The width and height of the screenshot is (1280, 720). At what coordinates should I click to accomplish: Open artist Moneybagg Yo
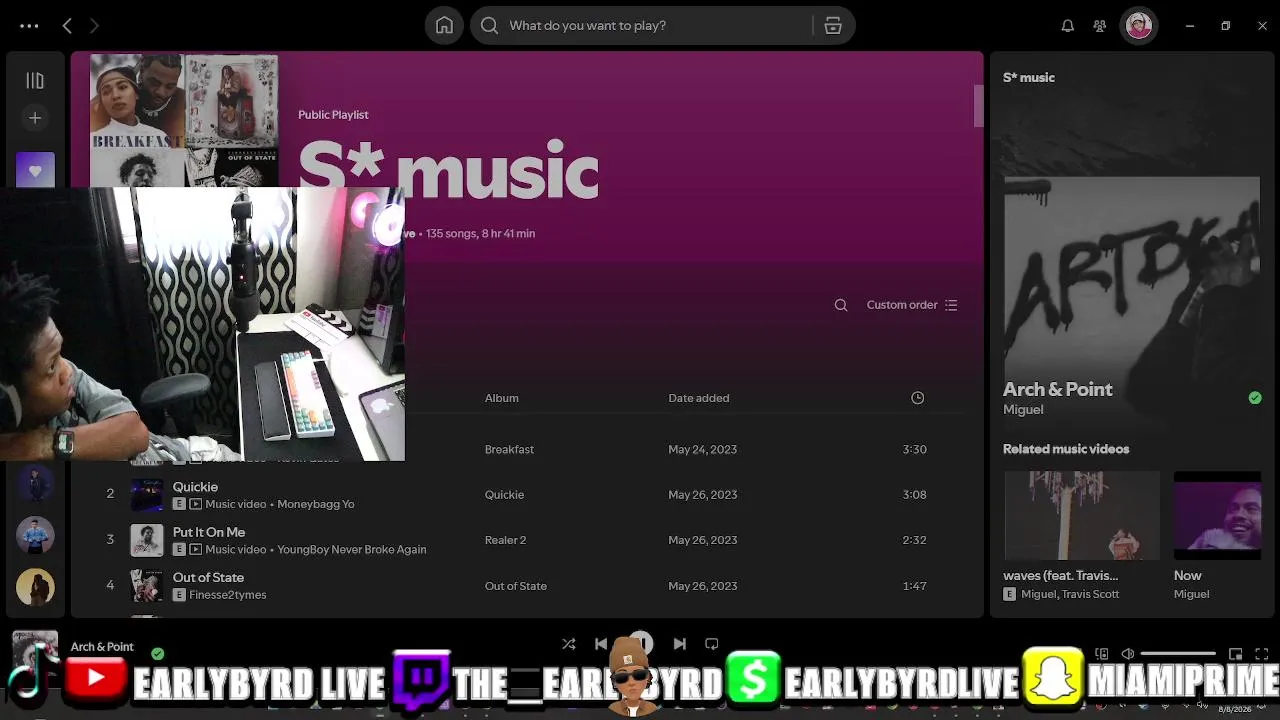click(316, 504)
